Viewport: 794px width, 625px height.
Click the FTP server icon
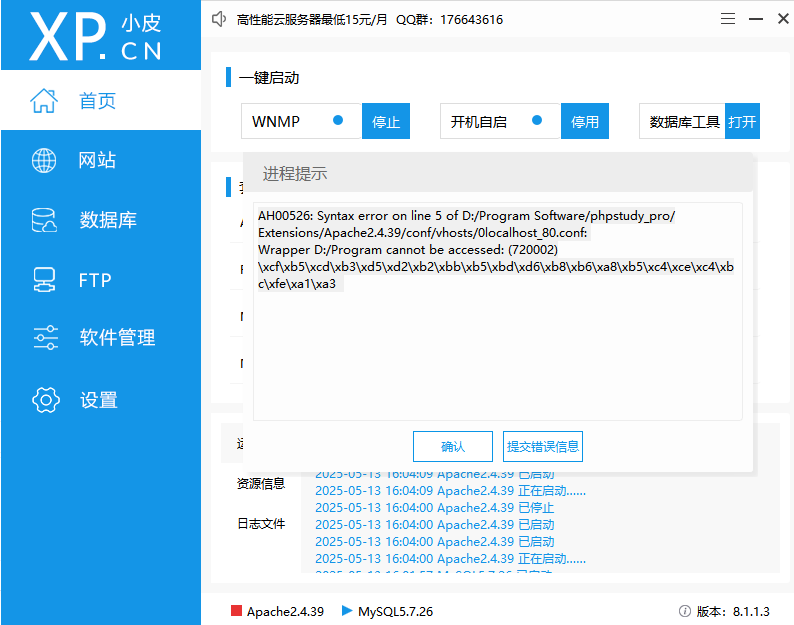pos(44,280)
